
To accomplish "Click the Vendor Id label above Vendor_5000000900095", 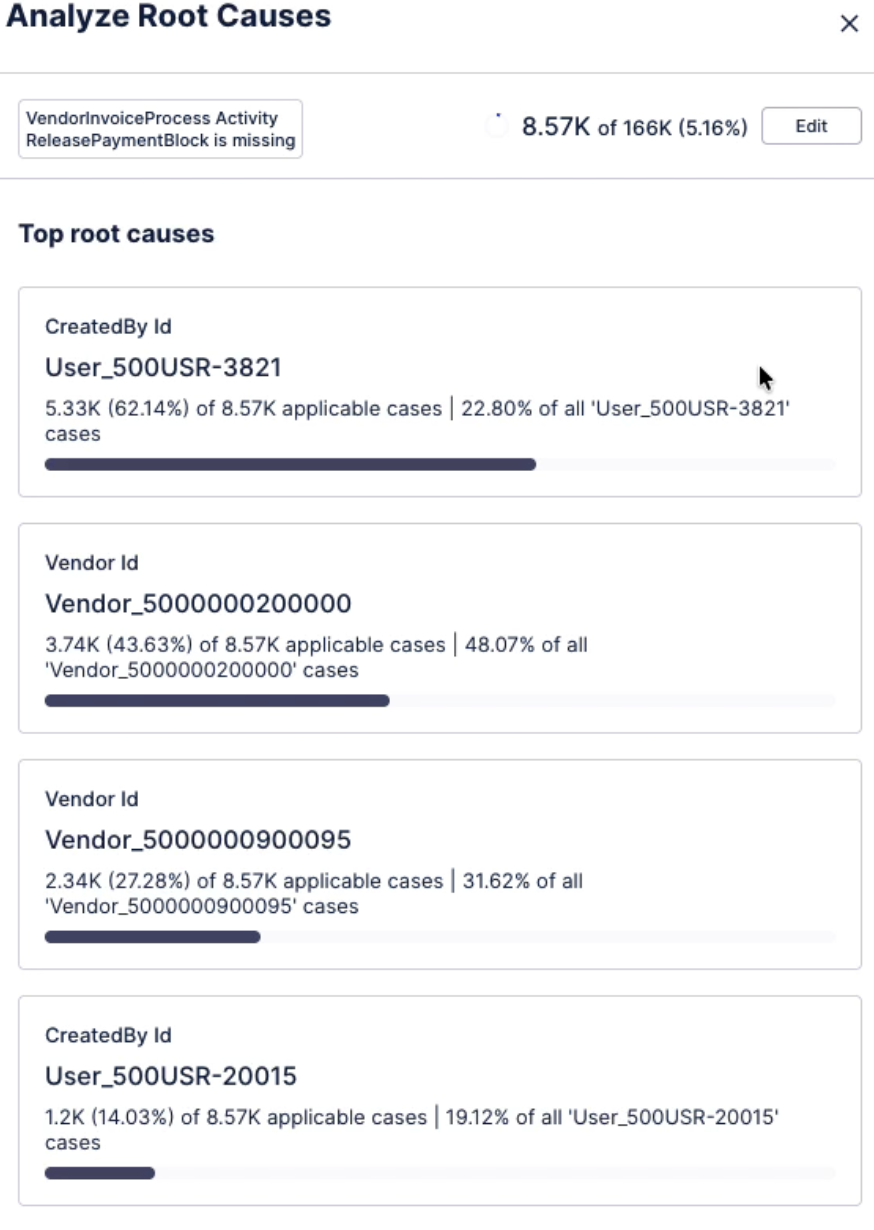I will tap(92, 799).
